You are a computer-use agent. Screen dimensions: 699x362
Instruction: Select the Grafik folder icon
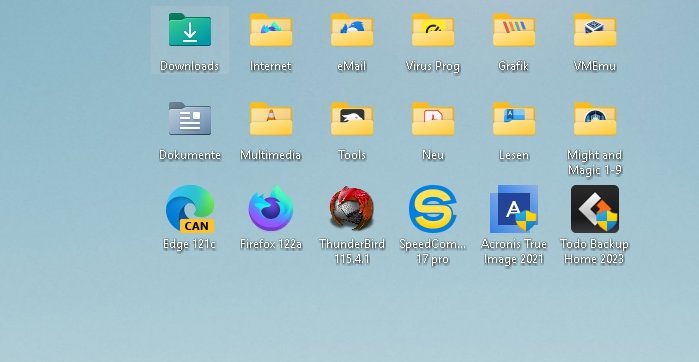514,29
